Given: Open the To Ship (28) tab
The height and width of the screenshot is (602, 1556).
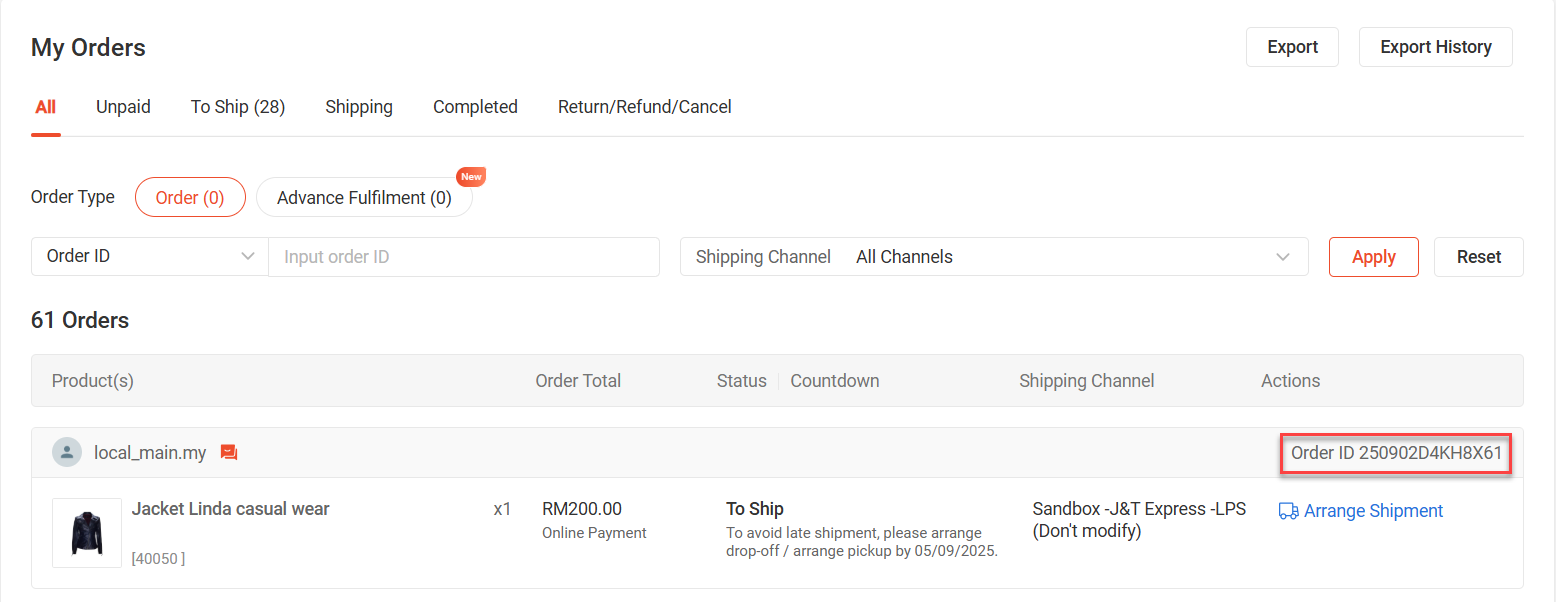Looking at the screenshot, I should click(x=238, y=107).
